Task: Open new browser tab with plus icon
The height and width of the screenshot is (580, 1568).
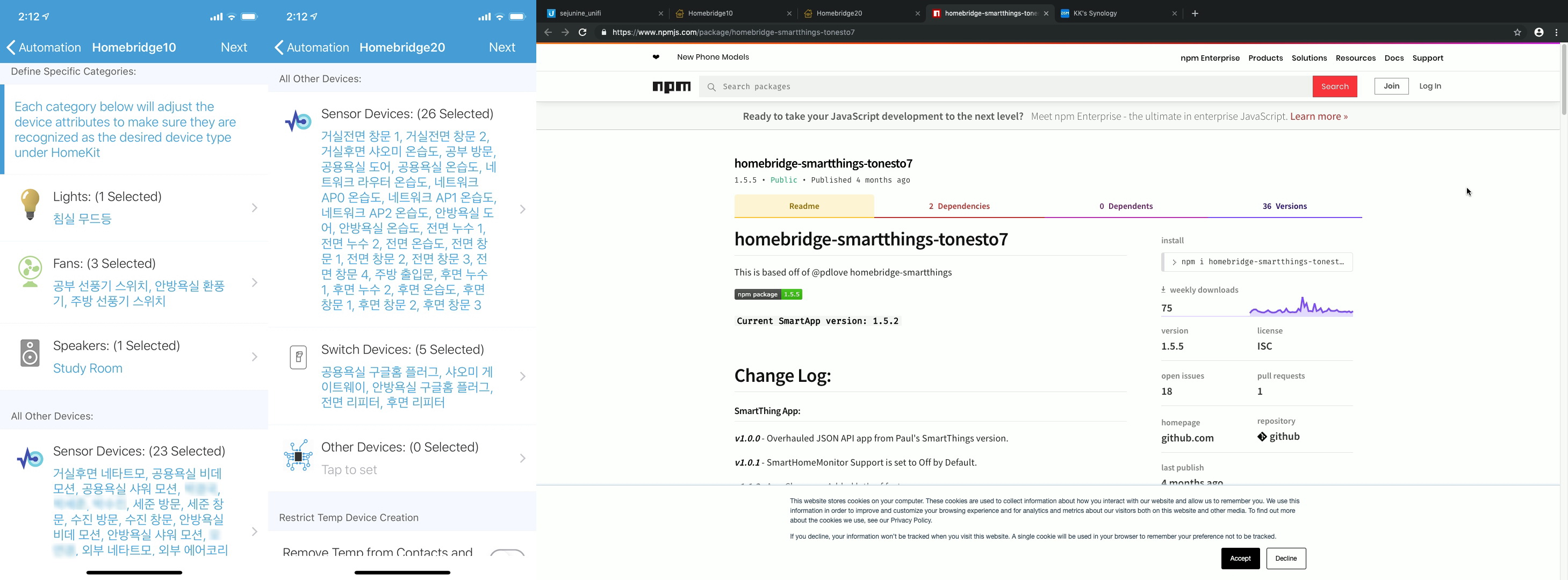Action: pos(1195,13)
